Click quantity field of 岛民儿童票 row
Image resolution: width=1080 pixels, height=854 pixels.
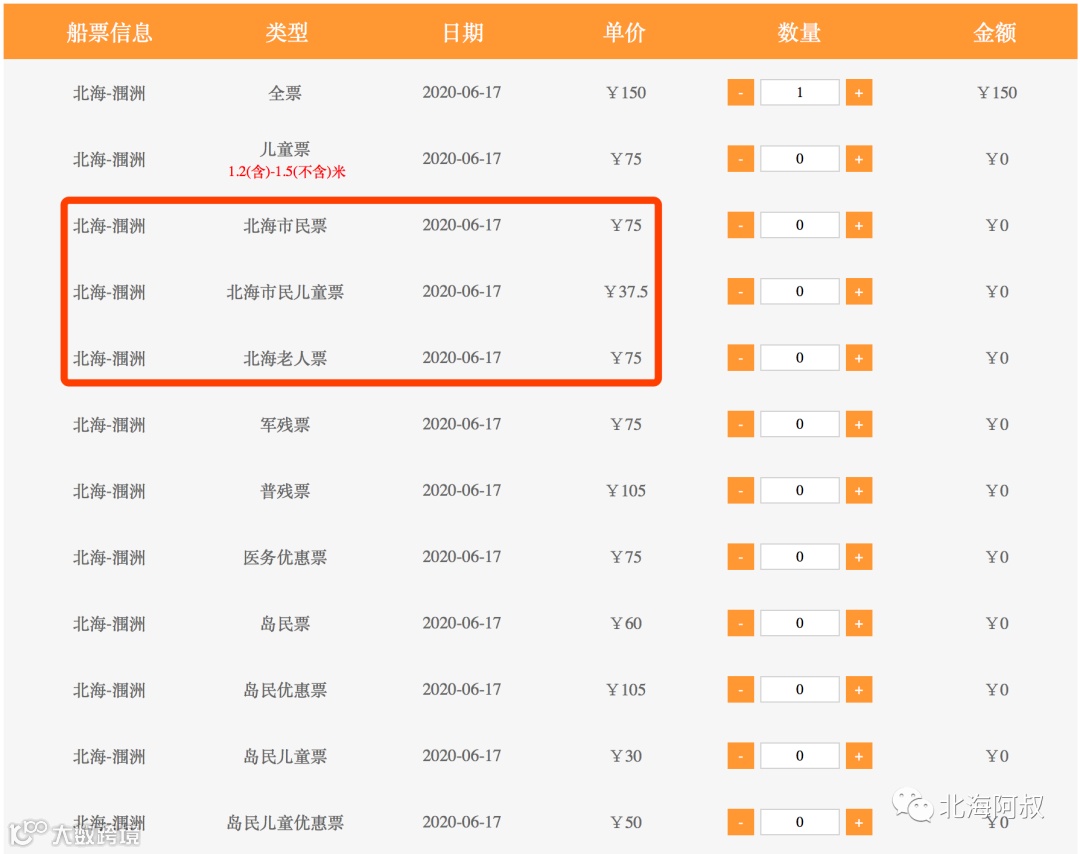[800, 756]
